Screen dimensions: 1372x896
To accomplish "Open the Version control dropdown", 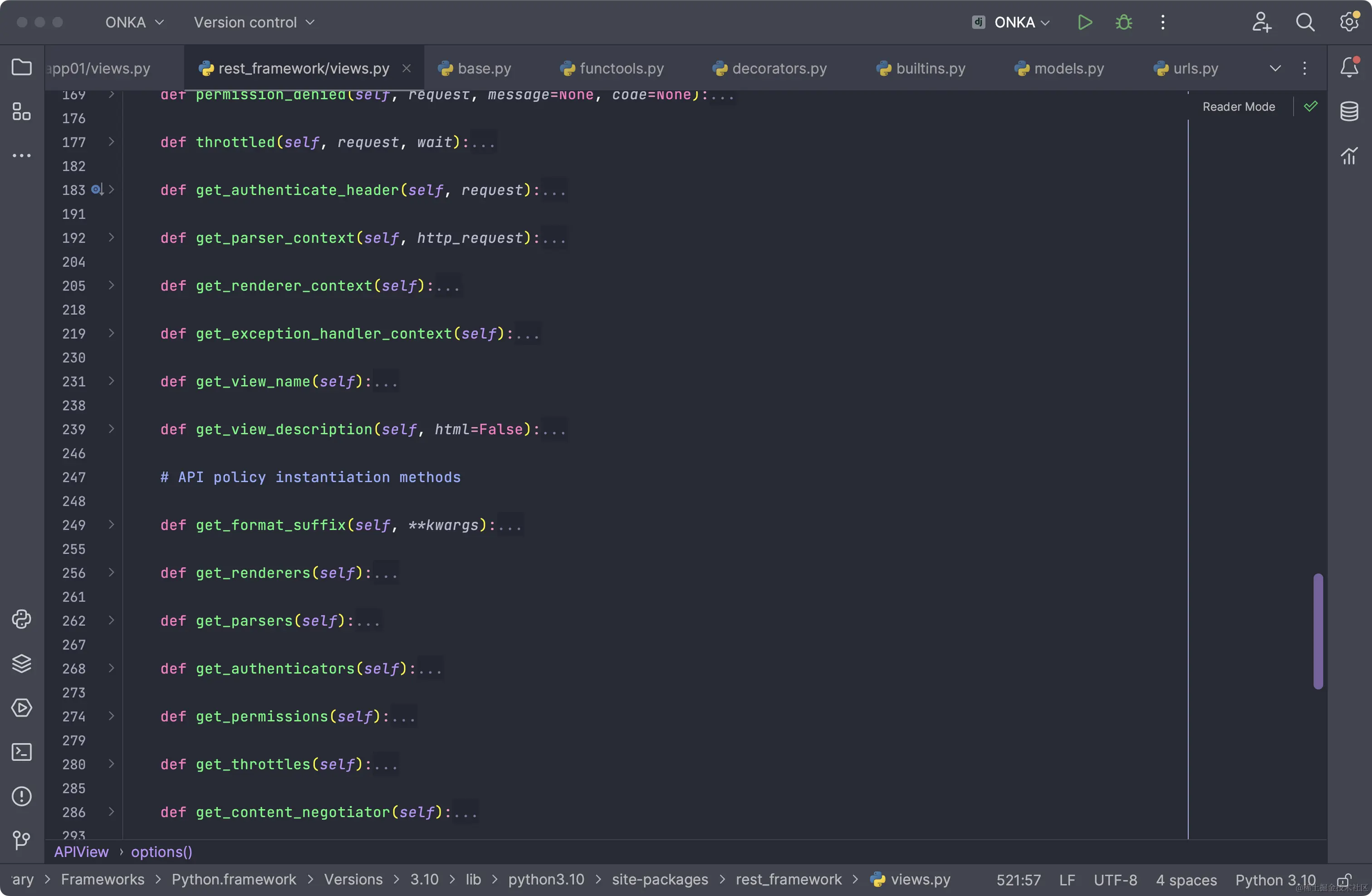I will coord(254,23).
